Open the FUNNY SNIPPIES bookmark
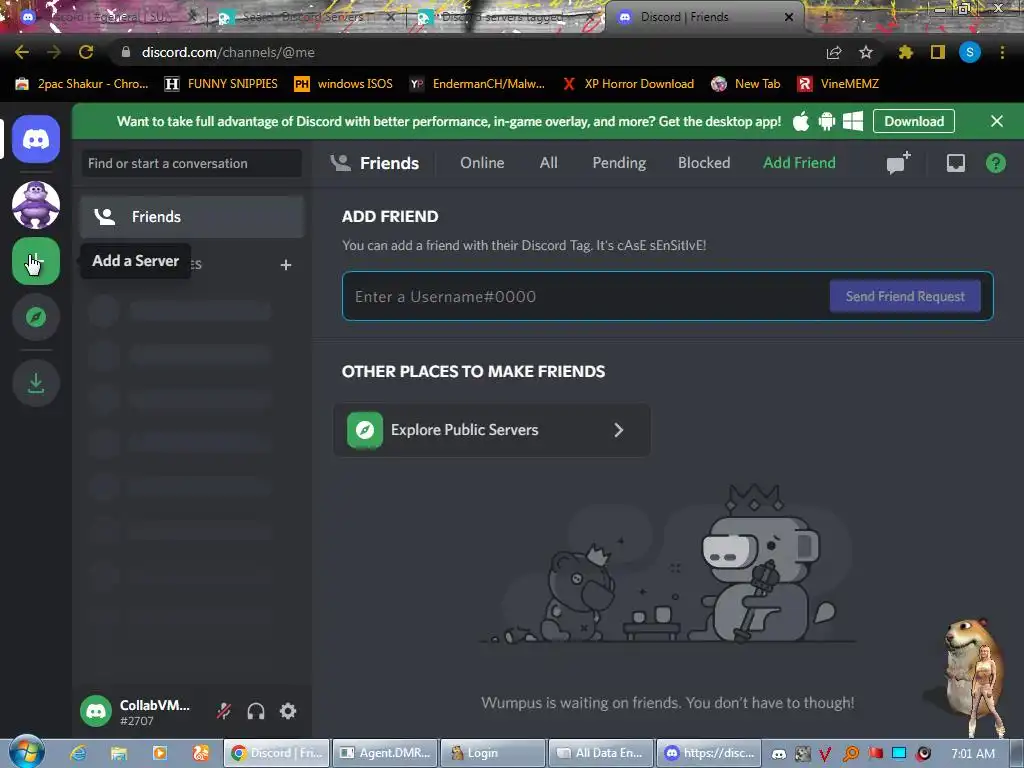The image size is (1024, 768). (x=221, y=84)
